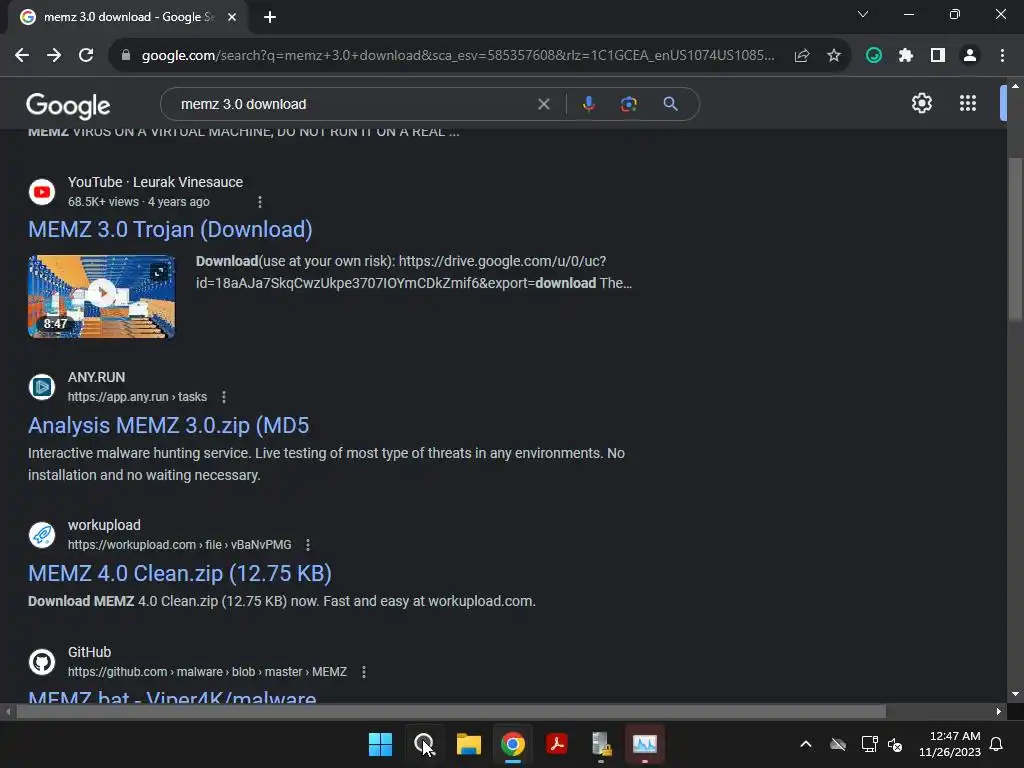Open the notification bell
Screen dimensions: 1024x768
997,744
